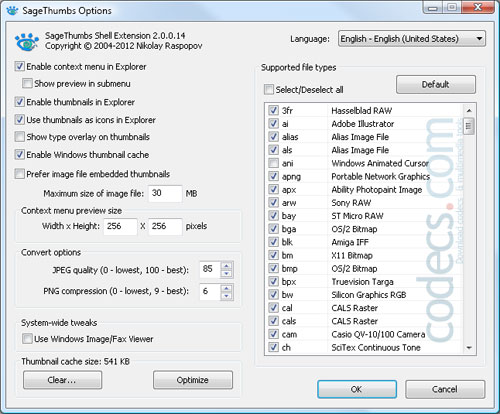Uncheck the ai Adobe Illustrator file type
This screenshot has height=414, width=500.
(x=273, y=124)
